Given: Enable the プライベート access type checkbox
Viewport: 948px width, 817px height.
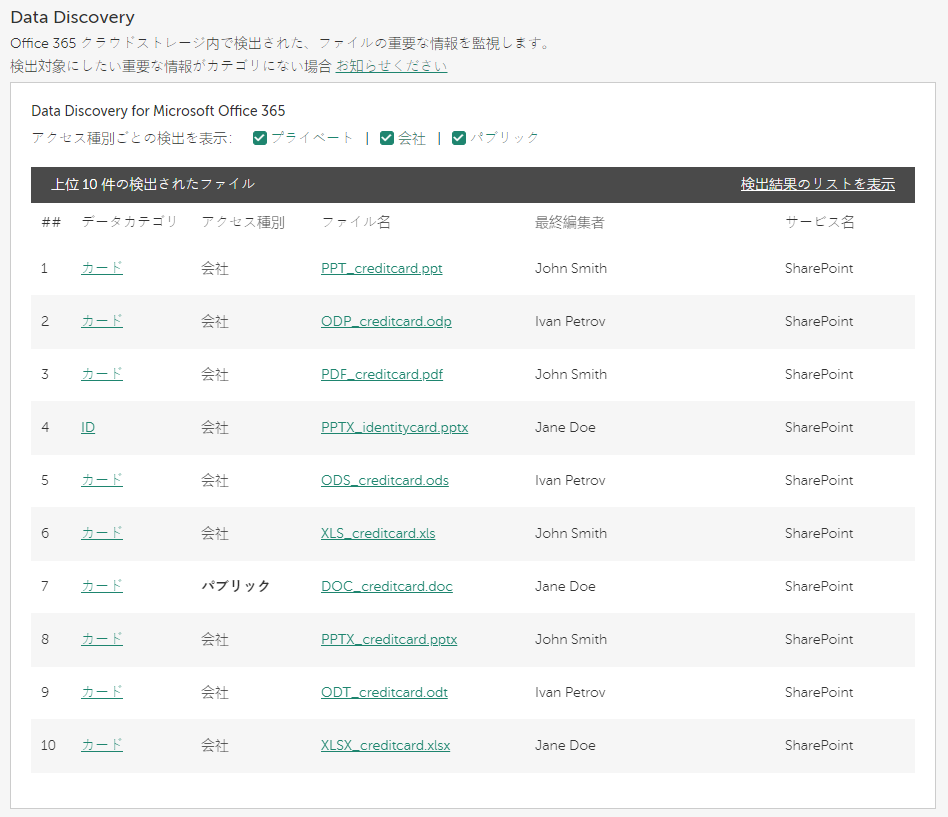Looking at the screenshot, I should pyautogui.click(x=260, y=137).
